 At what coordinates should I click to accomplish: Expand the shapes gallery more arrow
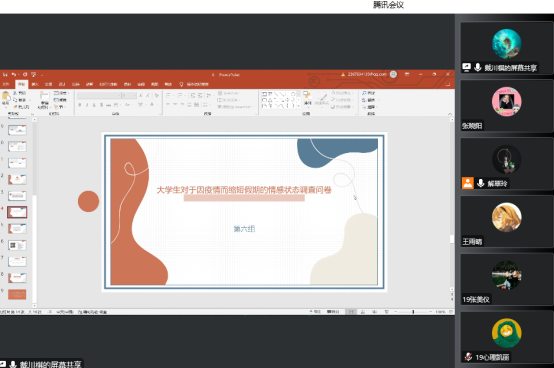tap(299, 106)
